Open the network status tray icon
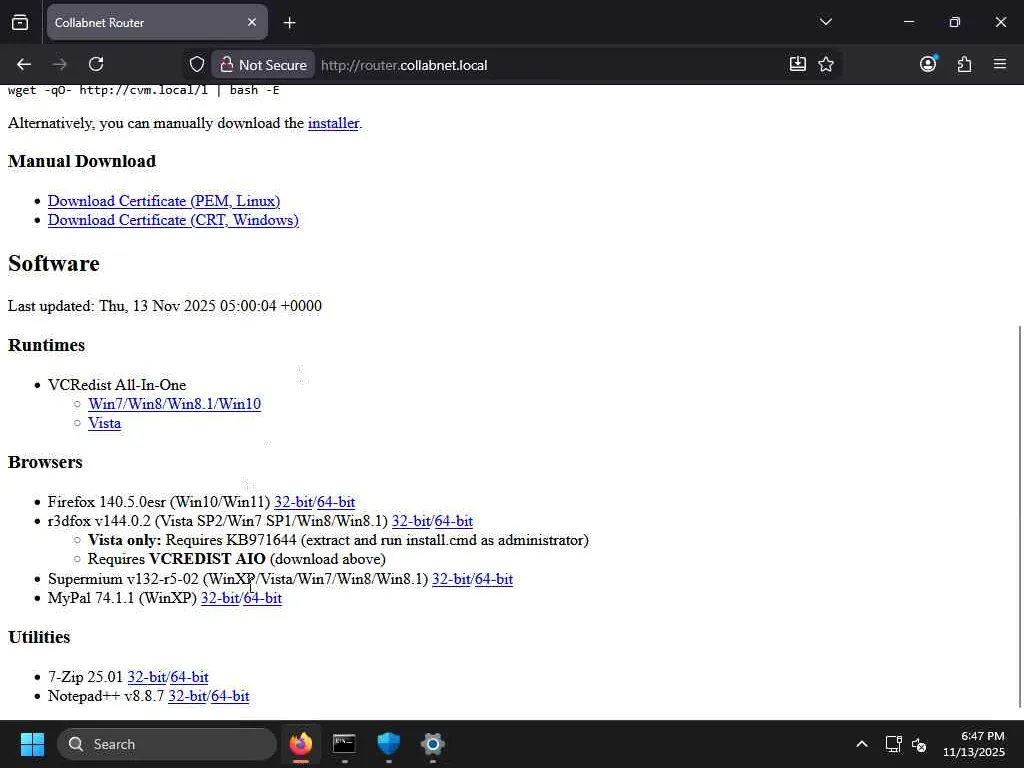 (893, 744)
